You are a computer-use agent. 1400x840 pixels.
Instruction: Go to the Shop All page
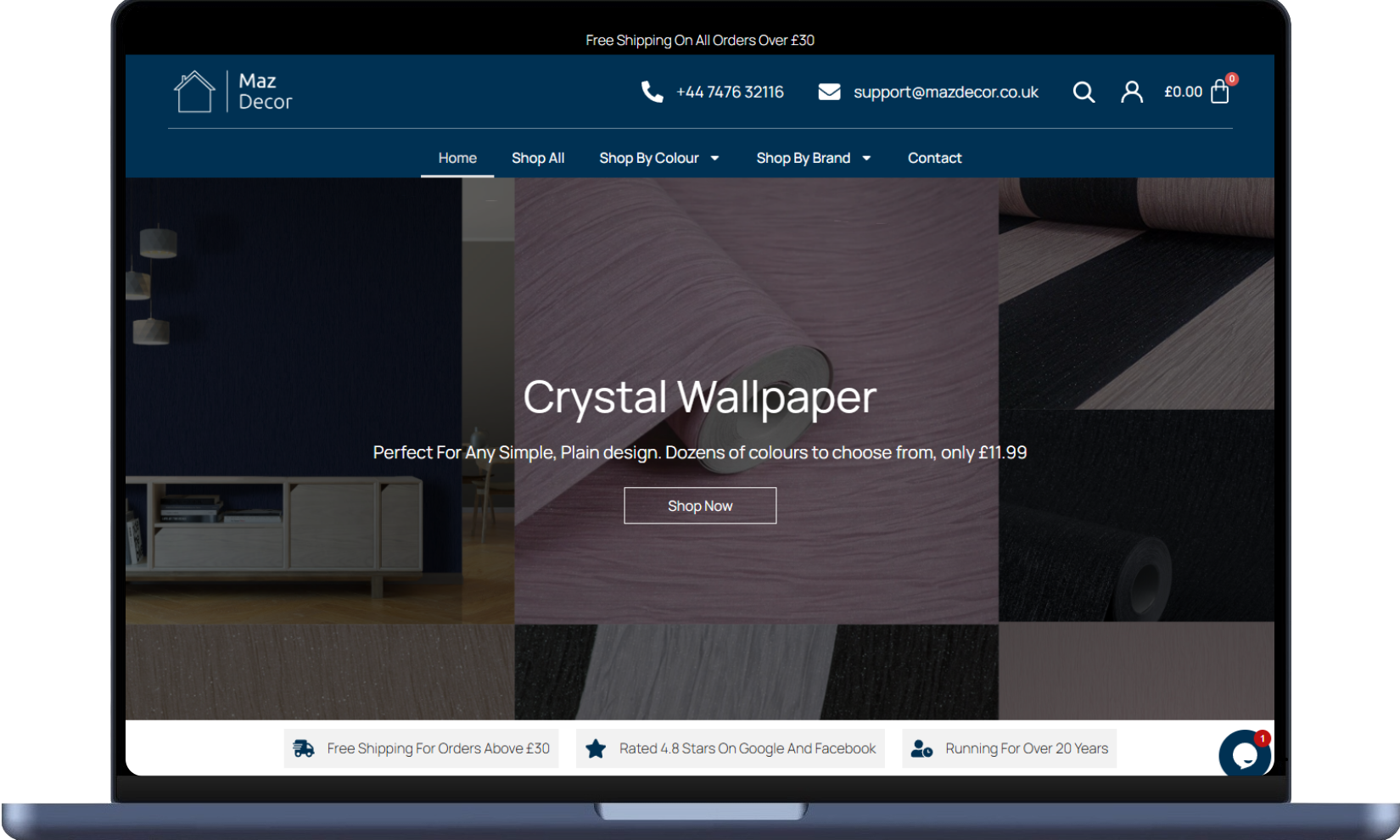click(x=538, y=158)
